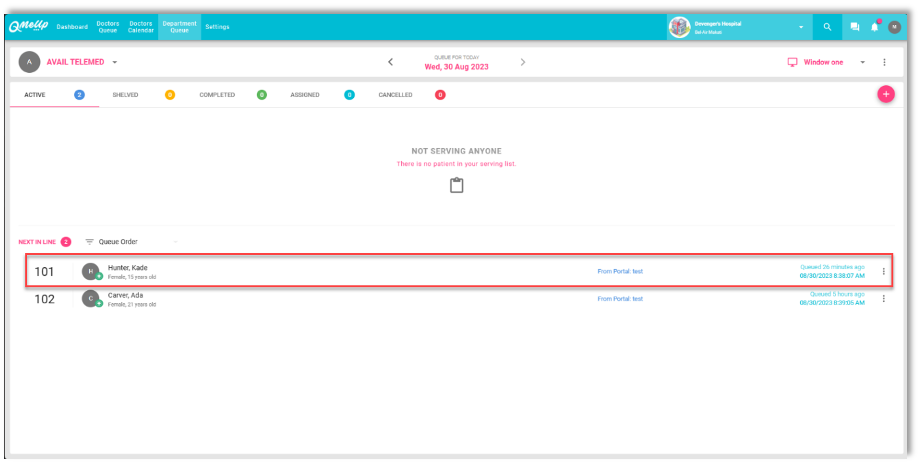
Task: Switch to the Cancelled tab
Action: click(x=395, y=95)
